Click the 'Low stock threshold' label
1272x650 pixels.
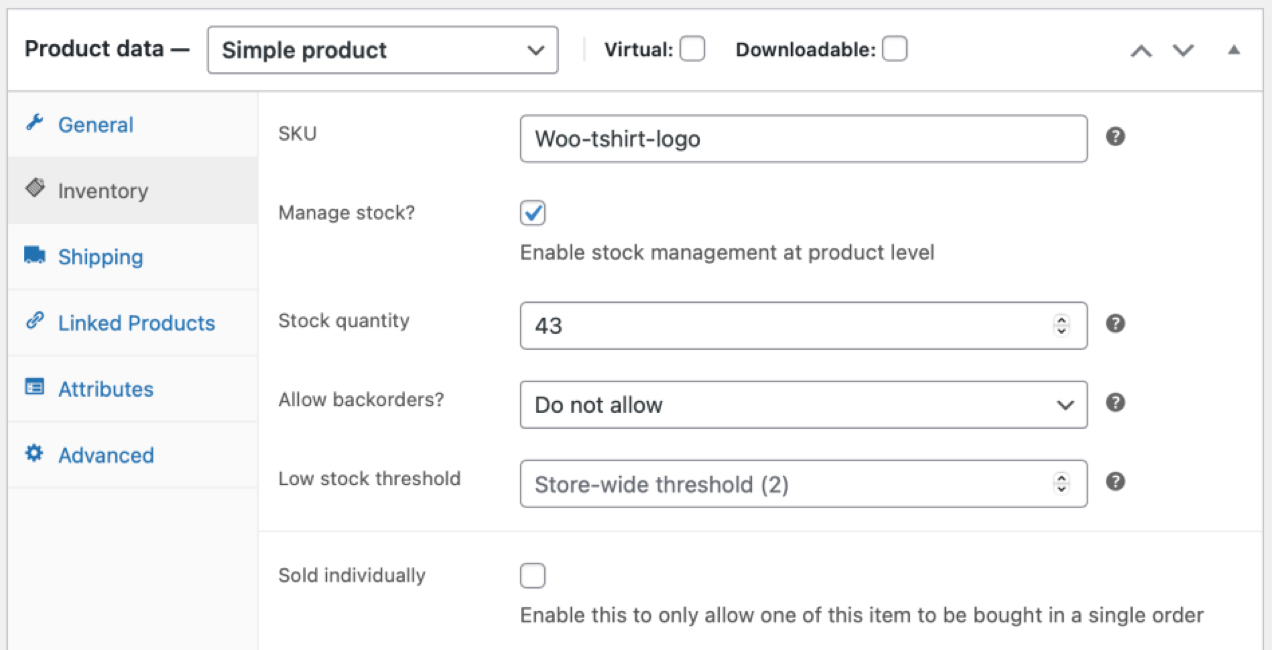tap(369, 478)
